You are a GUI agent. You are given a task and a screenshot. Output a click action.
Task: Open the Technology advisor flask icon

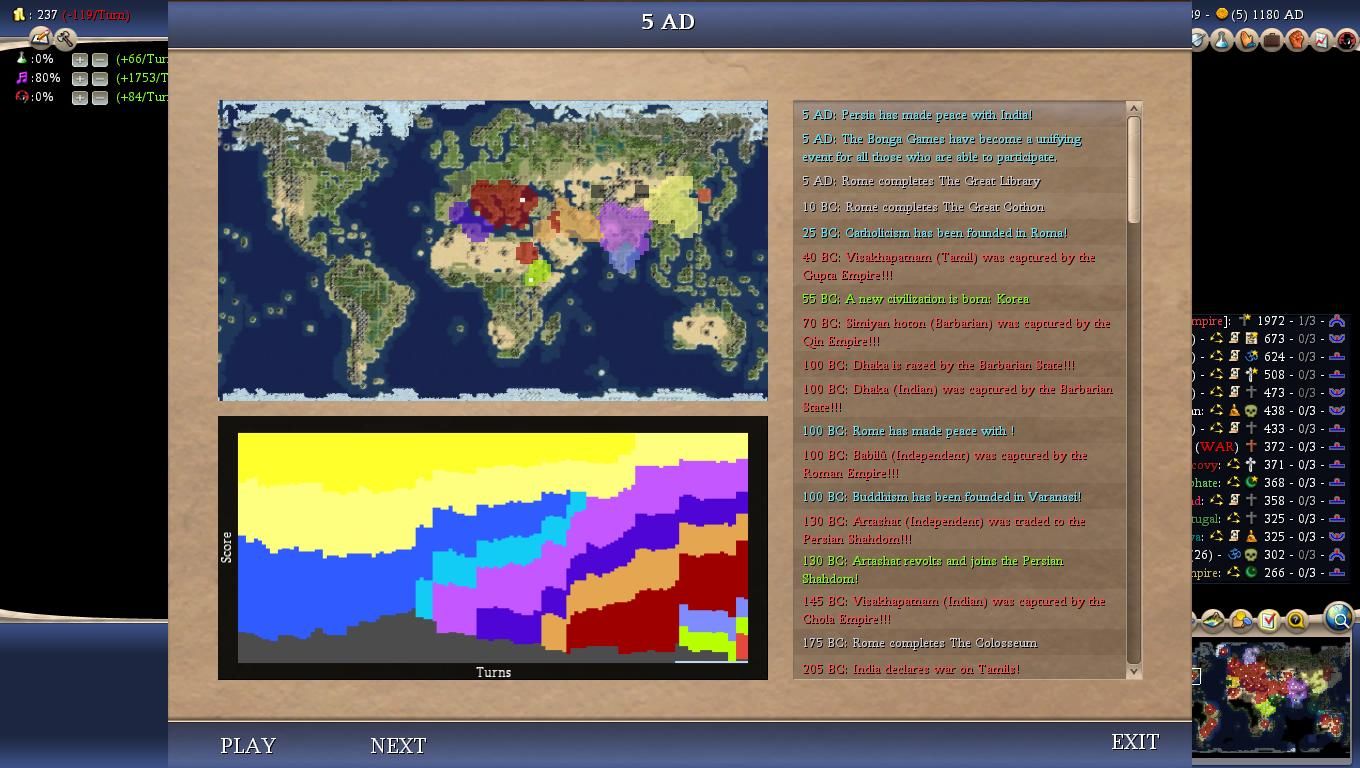pyautogui.click(x=1222, y=40)
